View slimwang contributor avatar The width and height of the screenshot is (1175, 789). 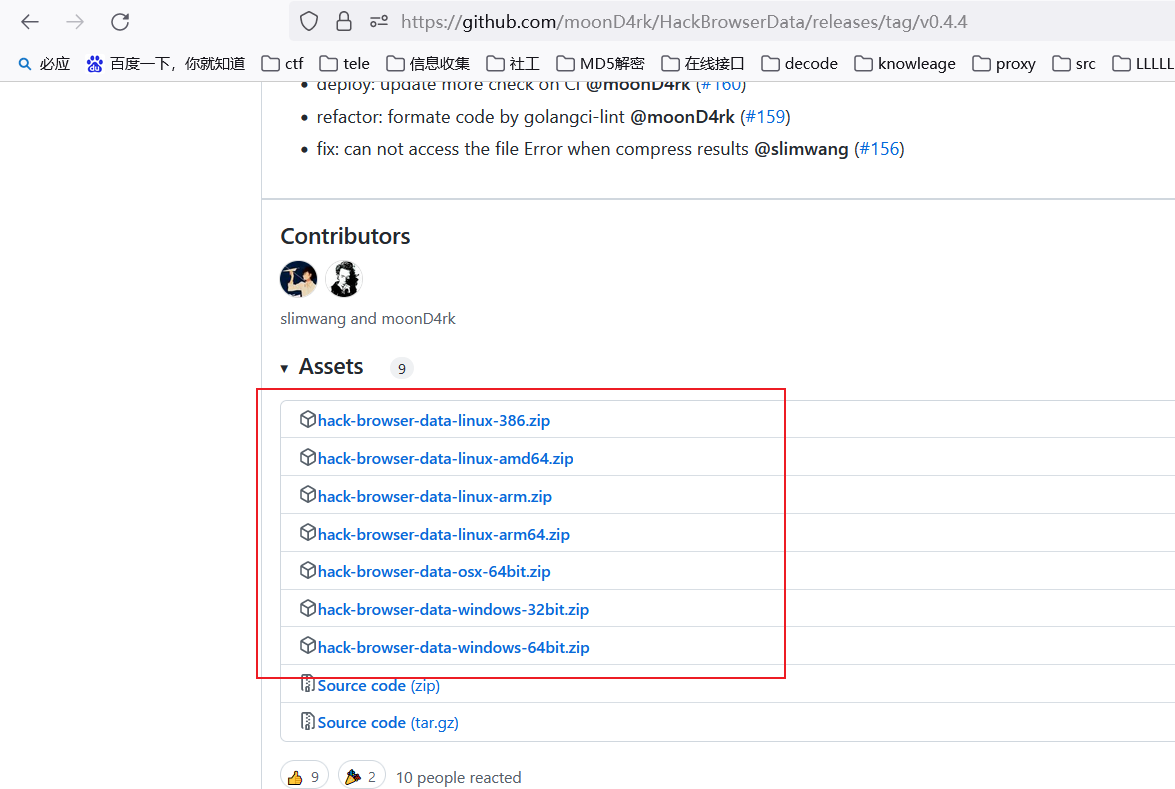pyautogui.click(x=298, y=279)
